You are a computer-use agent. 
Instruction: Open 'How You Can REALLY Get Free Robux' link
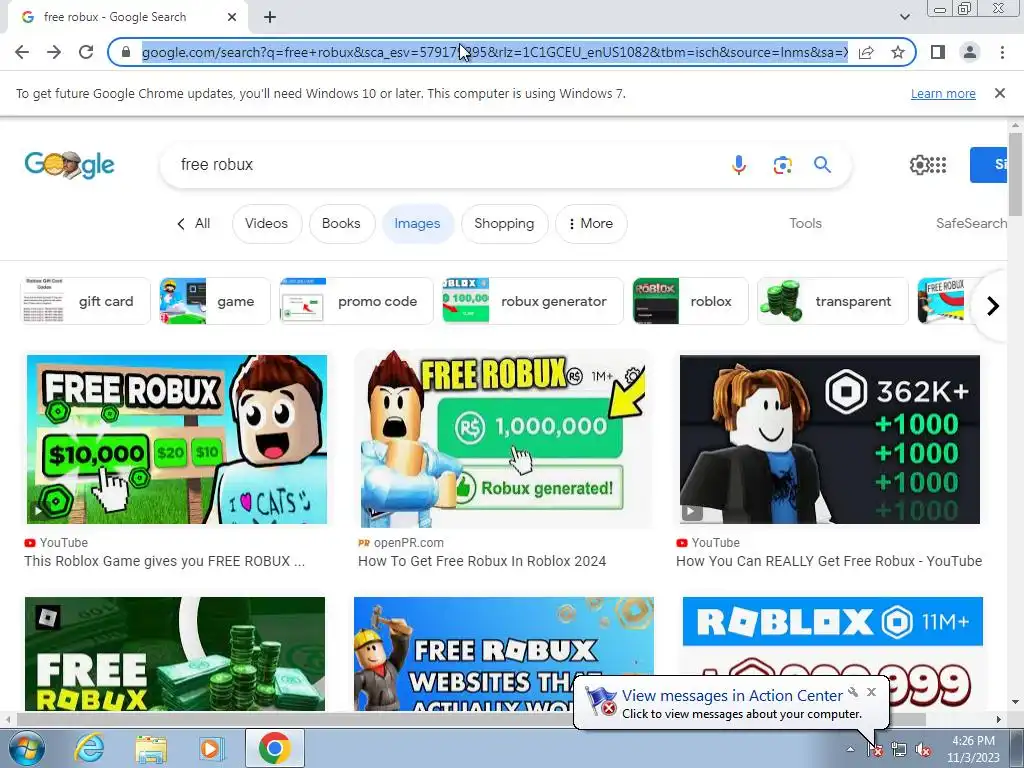[829, 561]
